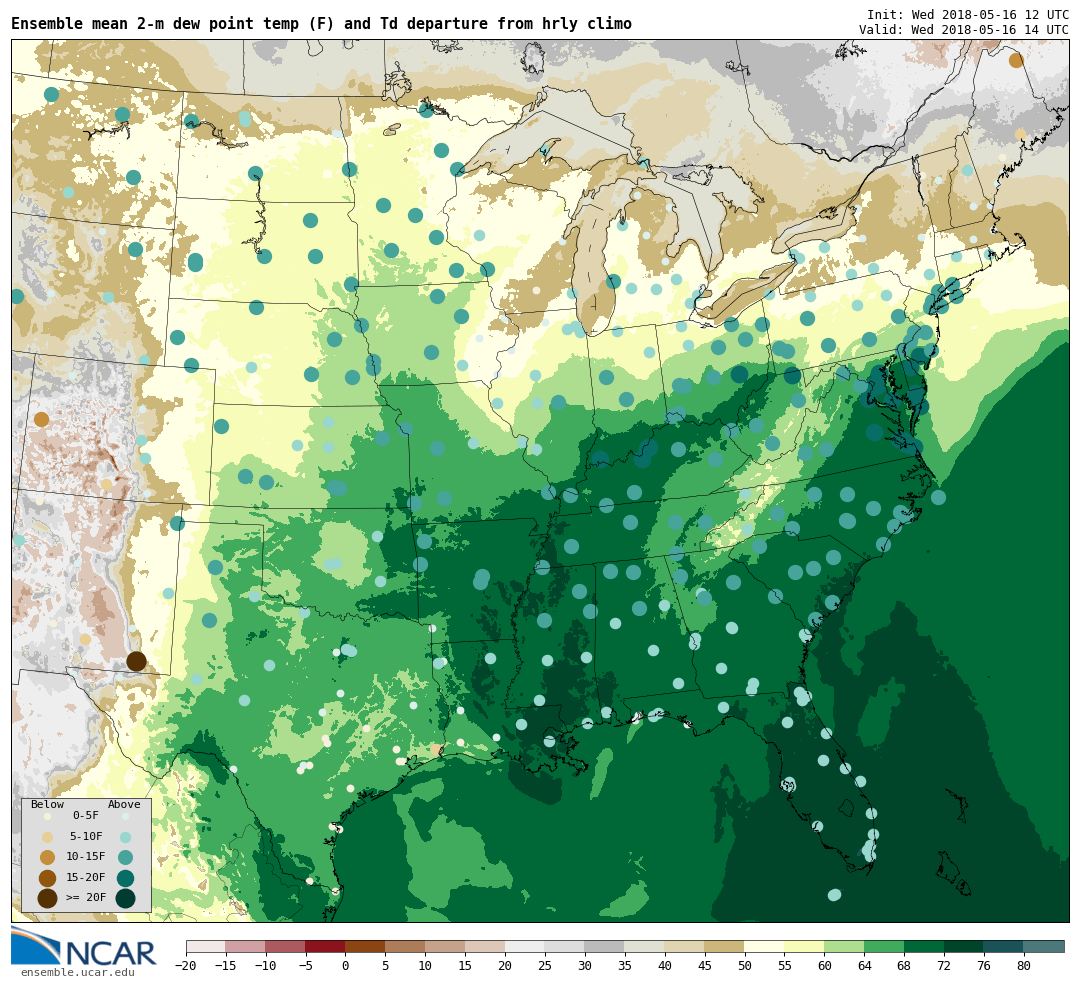The height and width of the screenshot is (985, 1080).
Task: Pick the dark green colorbar swatch between 68 and 72
Action: click(x=925, y=946)
